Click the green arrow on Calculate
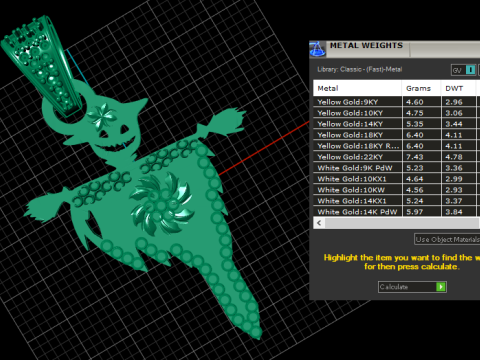 coord(441,287)
